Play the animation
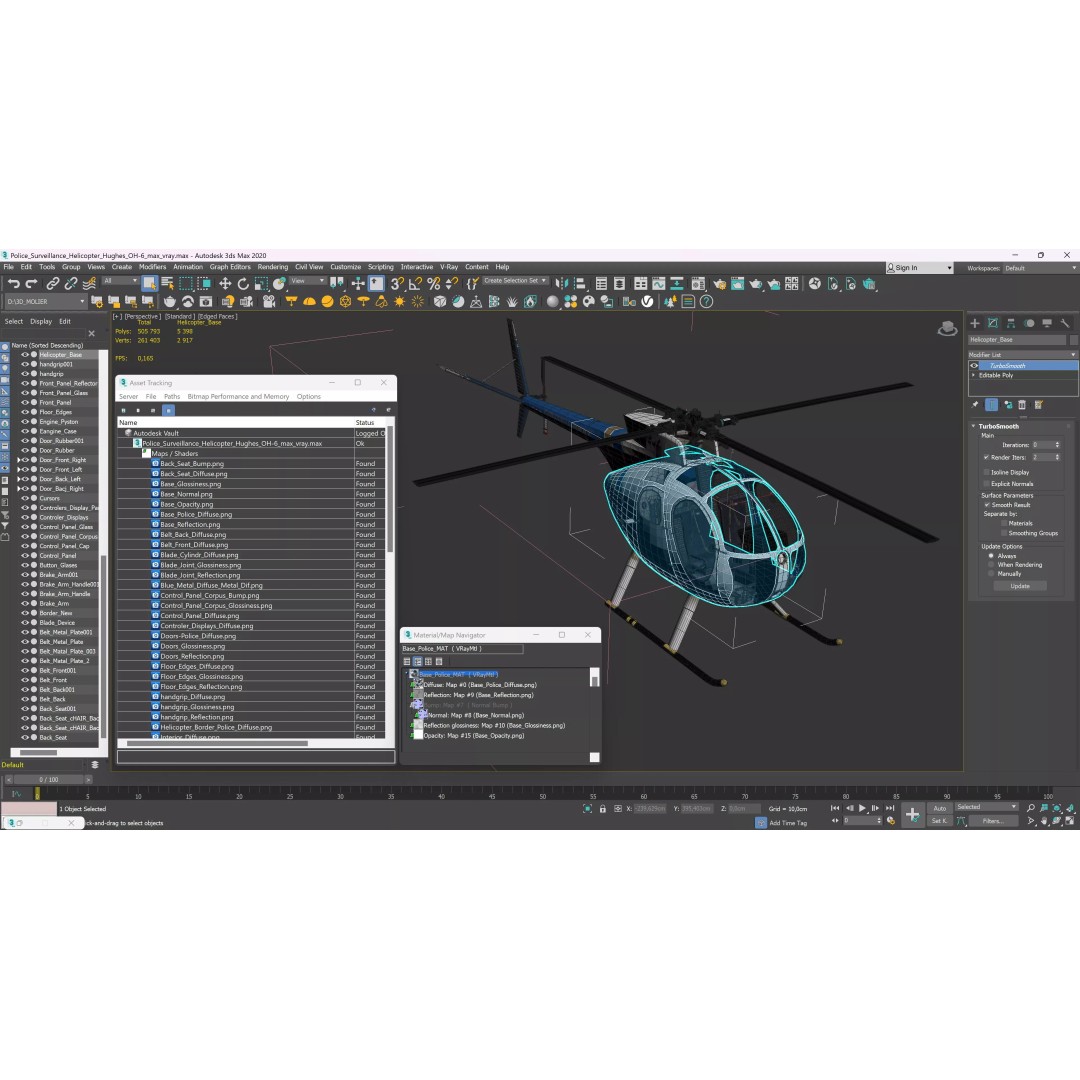Viewport: 1080px width, 1080px height. pyautogui.click(x=862, y=808)
